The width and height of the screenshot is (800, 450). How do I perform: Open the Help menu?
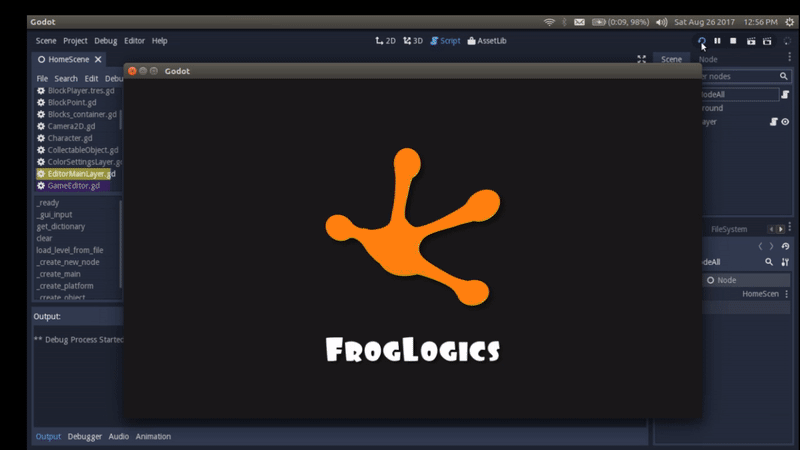[x=159, y=41]
